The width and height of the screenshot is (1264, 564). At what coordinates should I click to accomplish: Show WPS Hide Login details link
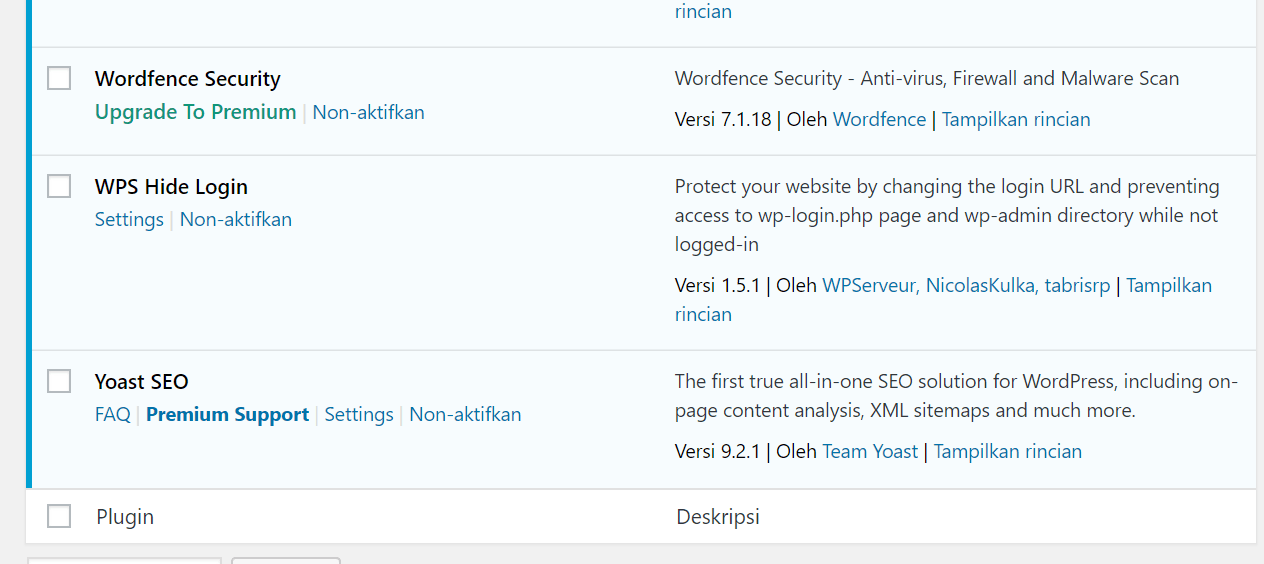click(x=1169, y=285)
